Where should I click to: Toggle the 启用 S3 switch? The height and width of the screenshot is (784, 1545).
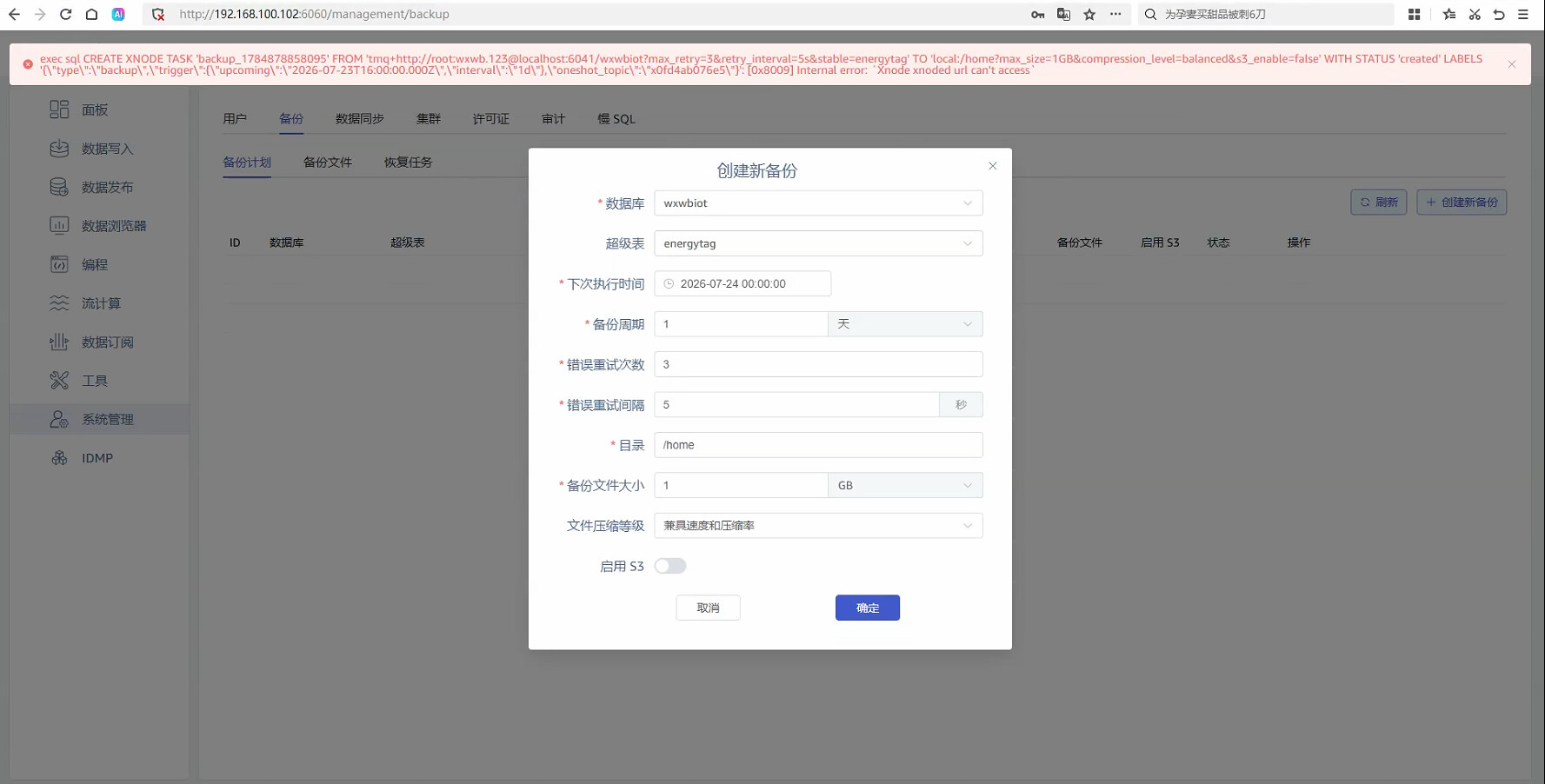pos(670,566)
